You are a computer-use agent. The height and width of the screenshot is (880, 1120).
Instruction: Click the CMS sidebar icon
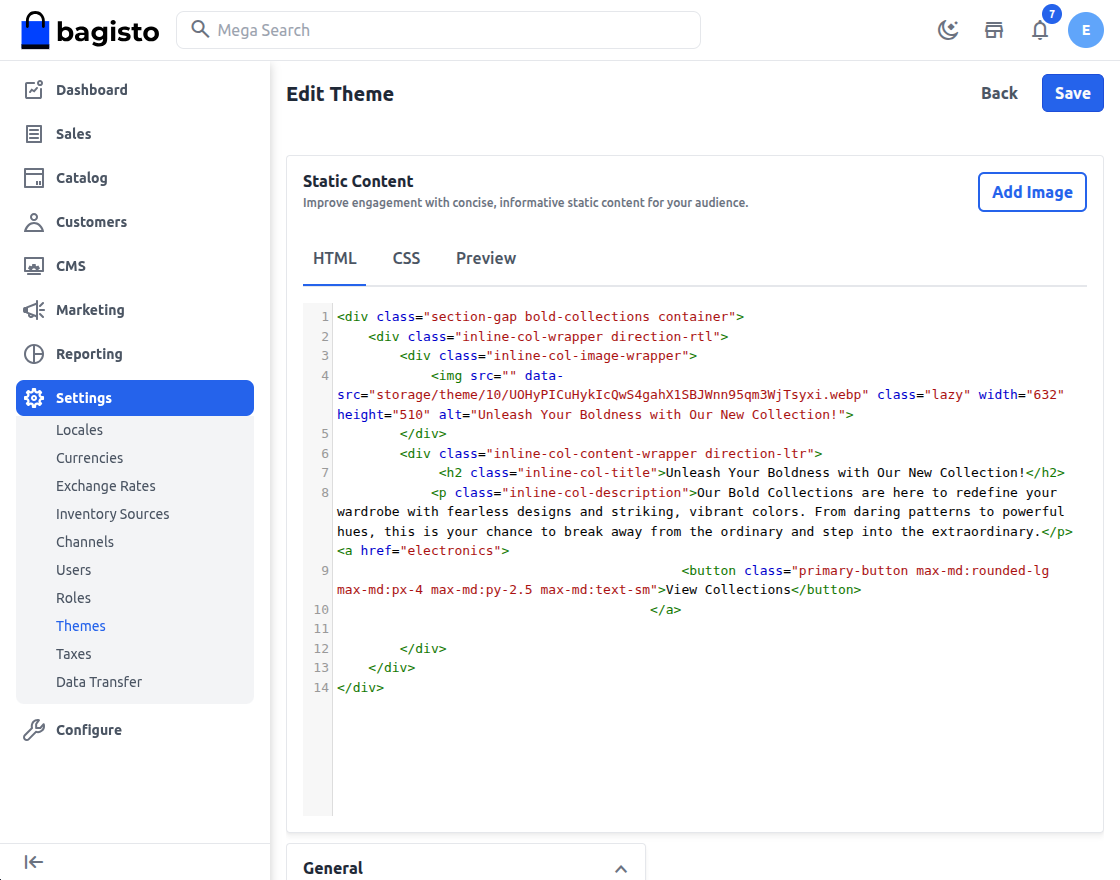[34, 266]
